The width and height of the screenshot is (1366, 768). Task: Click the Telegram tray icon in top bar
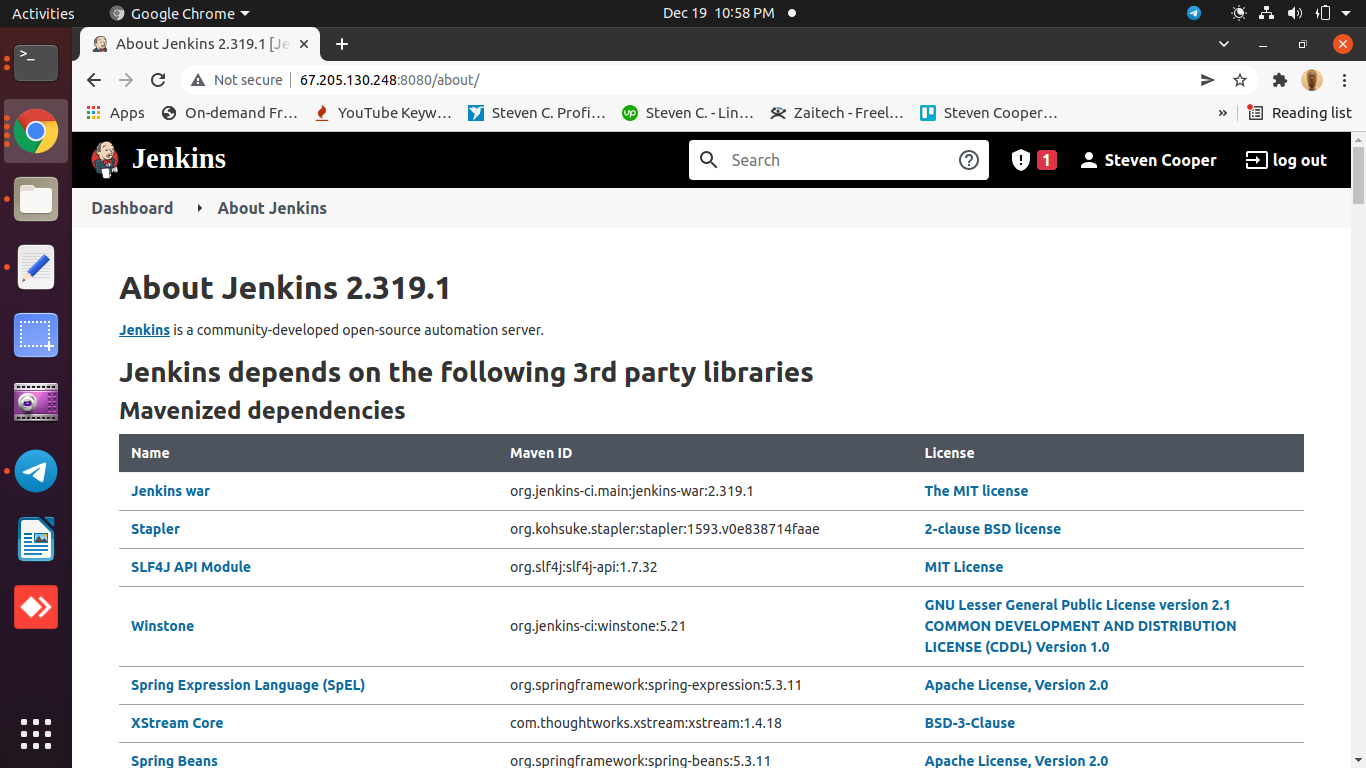(1194, 13)
